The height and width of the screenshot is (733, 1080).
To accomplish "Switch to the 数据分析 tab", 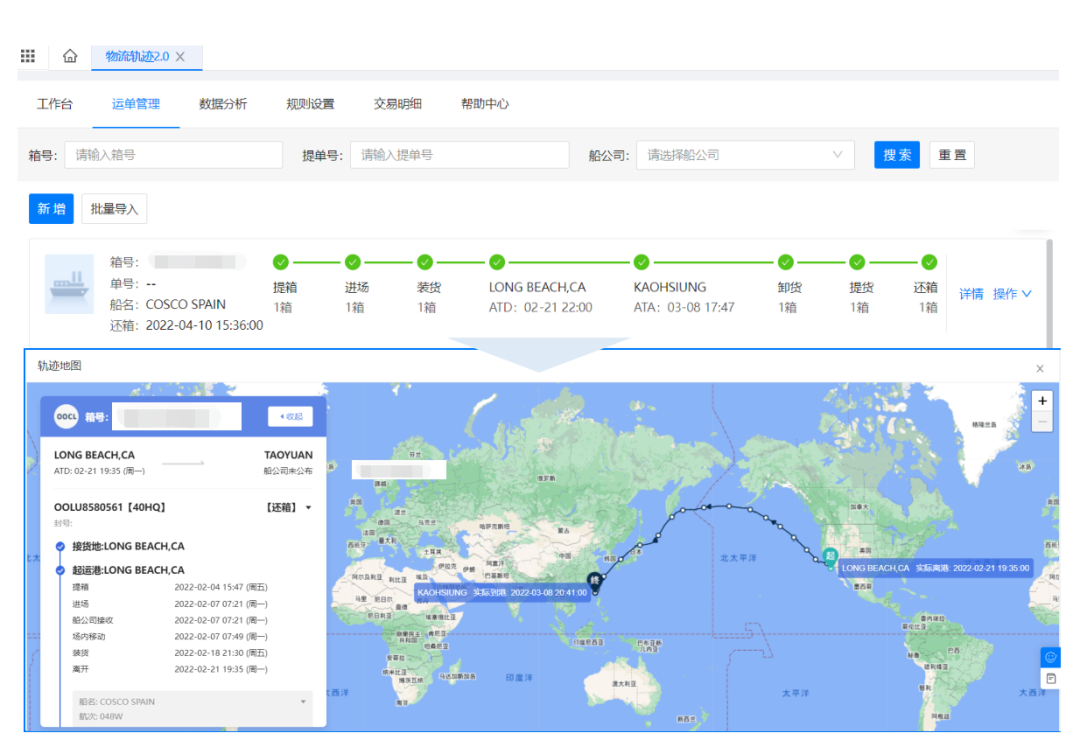I will [223, 104].
